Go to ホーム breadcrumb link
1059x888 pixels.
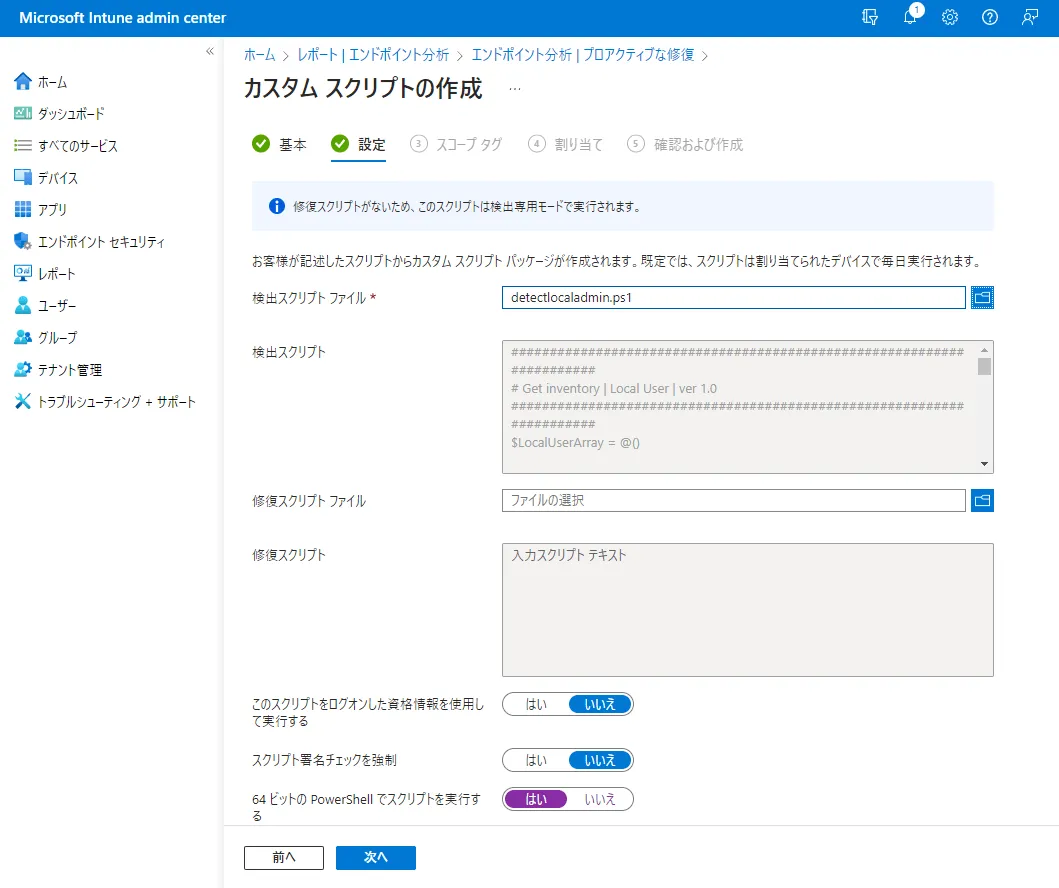click(x=259, y=55)
